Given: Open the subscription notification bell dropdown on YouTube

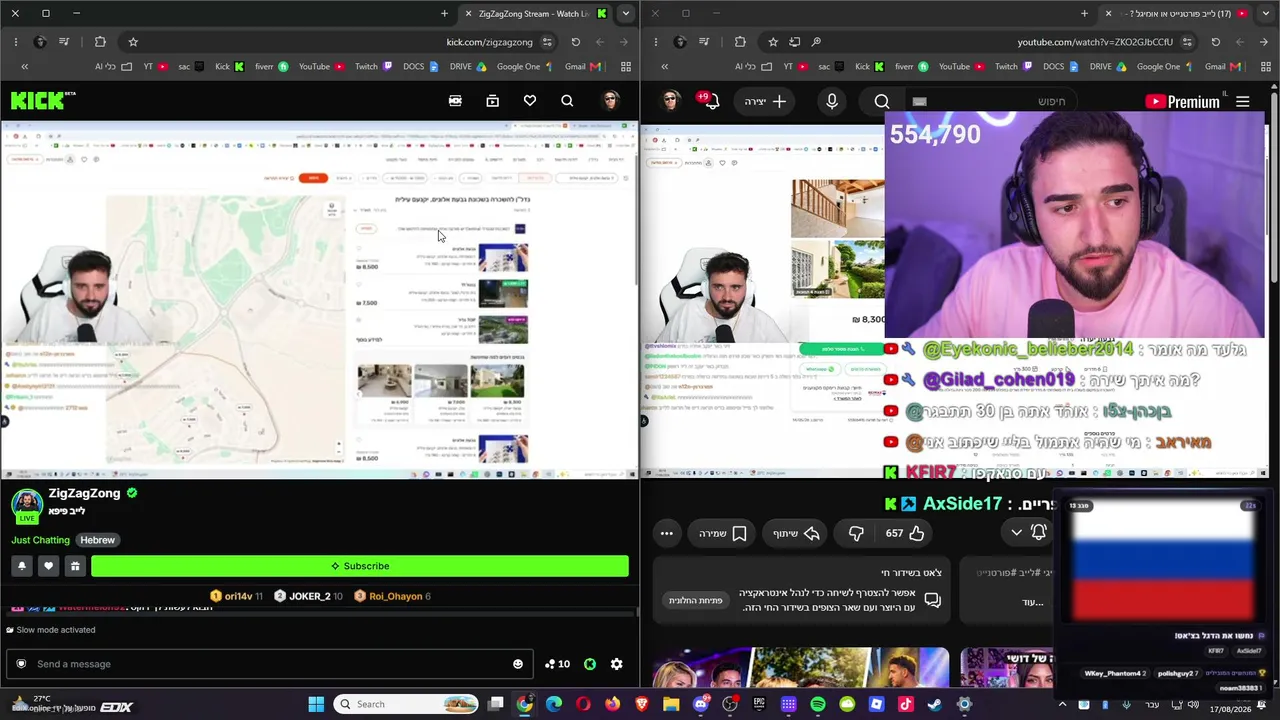Looking at the screenshot, I should pyautogui.click(x=1029, y=533).
